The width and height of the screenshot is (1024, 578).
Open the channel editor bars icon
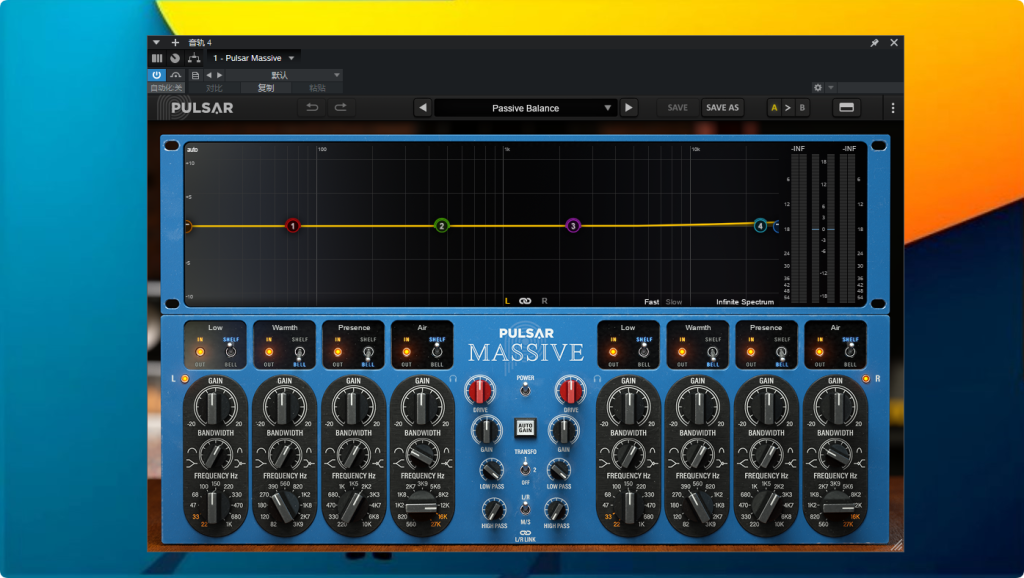(x=157, y=58)
